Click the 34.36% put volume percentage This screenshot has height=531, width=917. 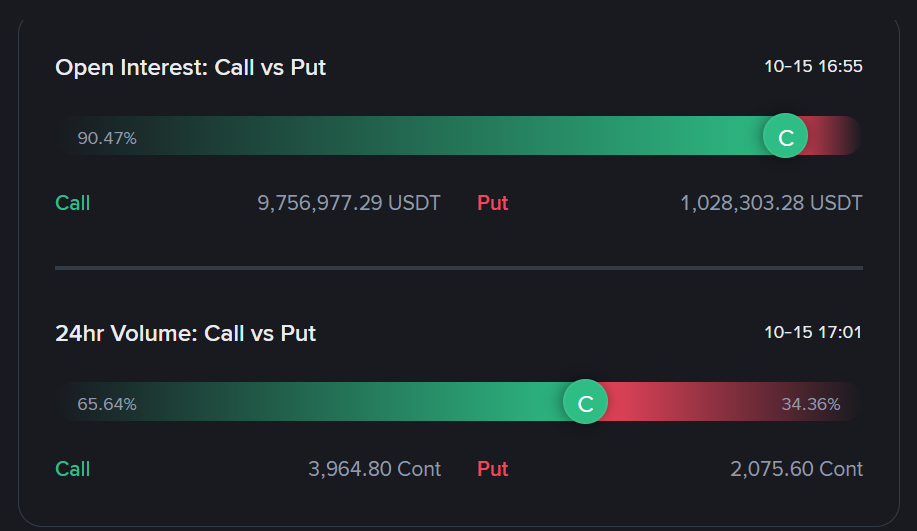(x=810, y=404)
